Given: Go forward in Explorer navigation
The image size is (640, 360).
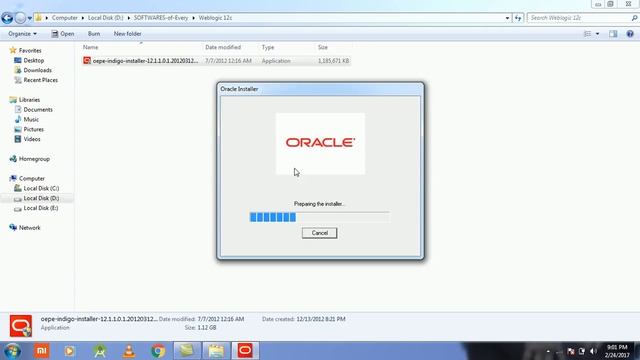Looking at the screenshot, I should 20,18.
